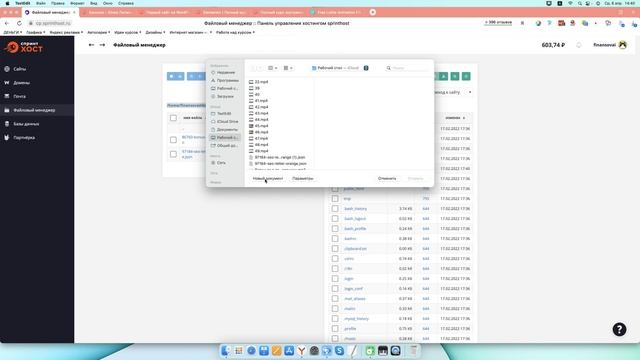Tick the clipboard.txt row checkbox
The height and width of the screenshot is (360, 640).
pyautogui.click(x=335, y=249)
